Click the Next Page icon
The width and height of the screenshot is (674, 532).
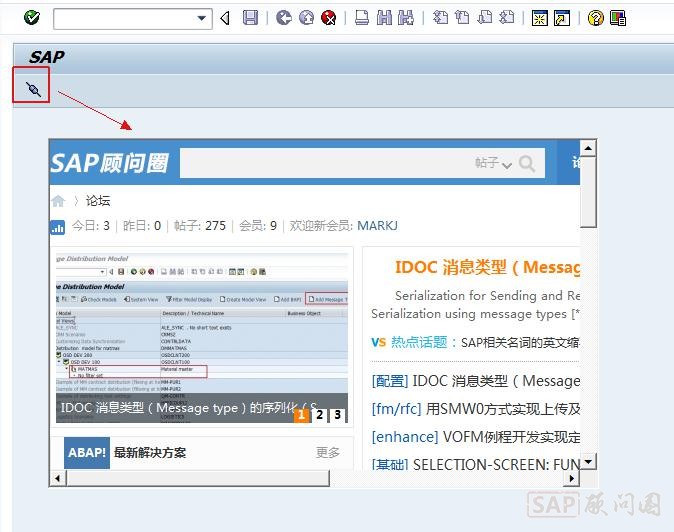tap(485, 18)
